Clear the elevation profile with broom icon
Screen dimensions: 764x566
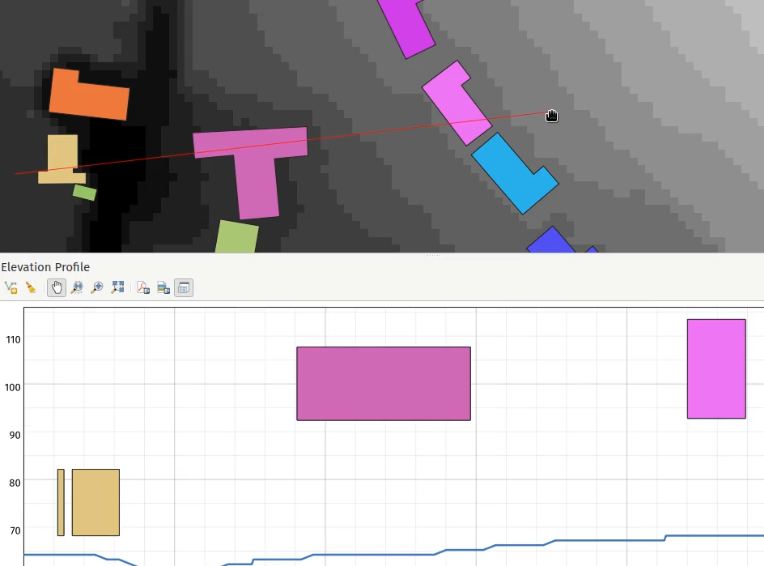point(31,288)
